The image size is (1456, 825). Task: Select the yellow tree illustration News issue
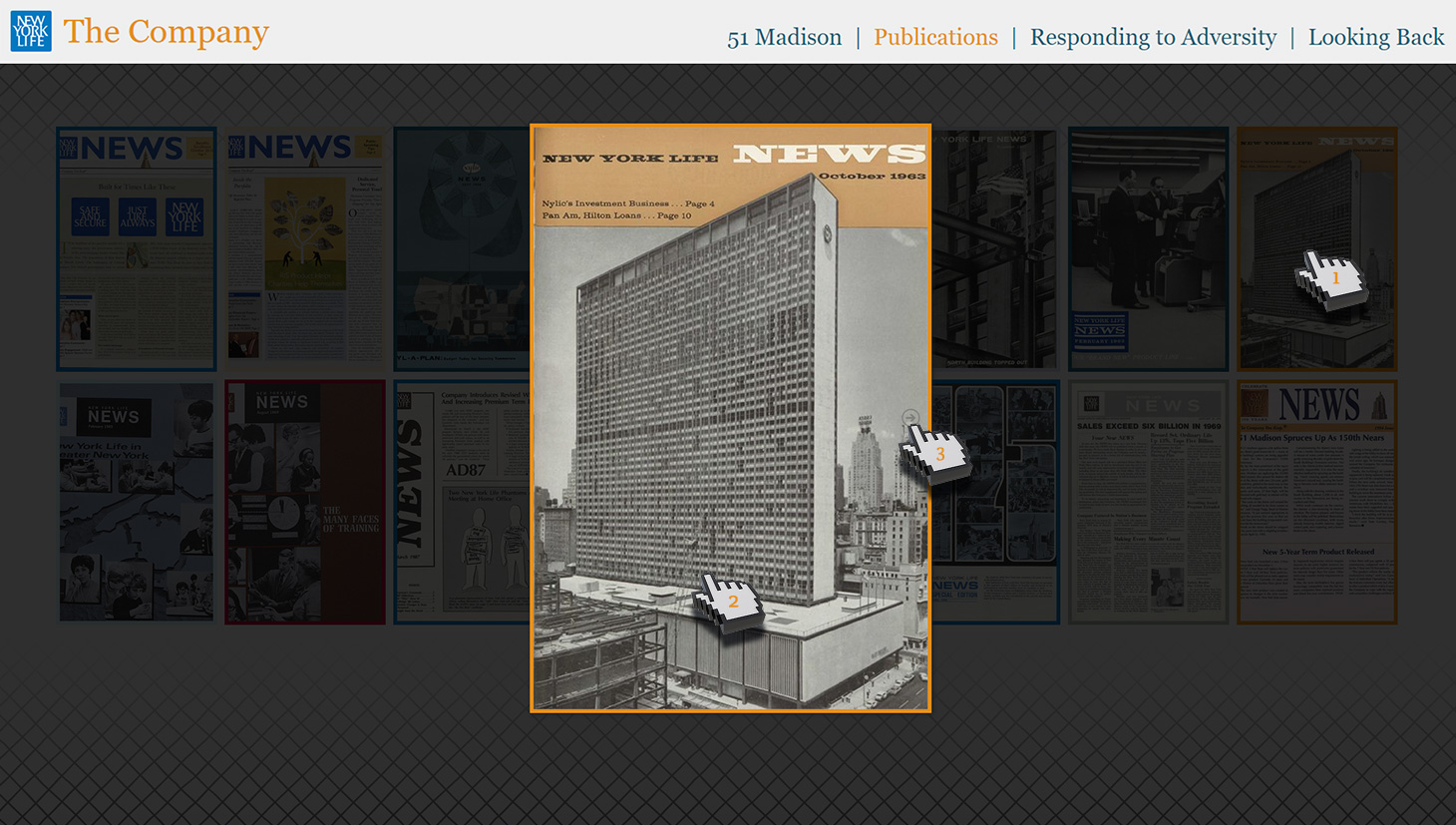click(305, 248)
